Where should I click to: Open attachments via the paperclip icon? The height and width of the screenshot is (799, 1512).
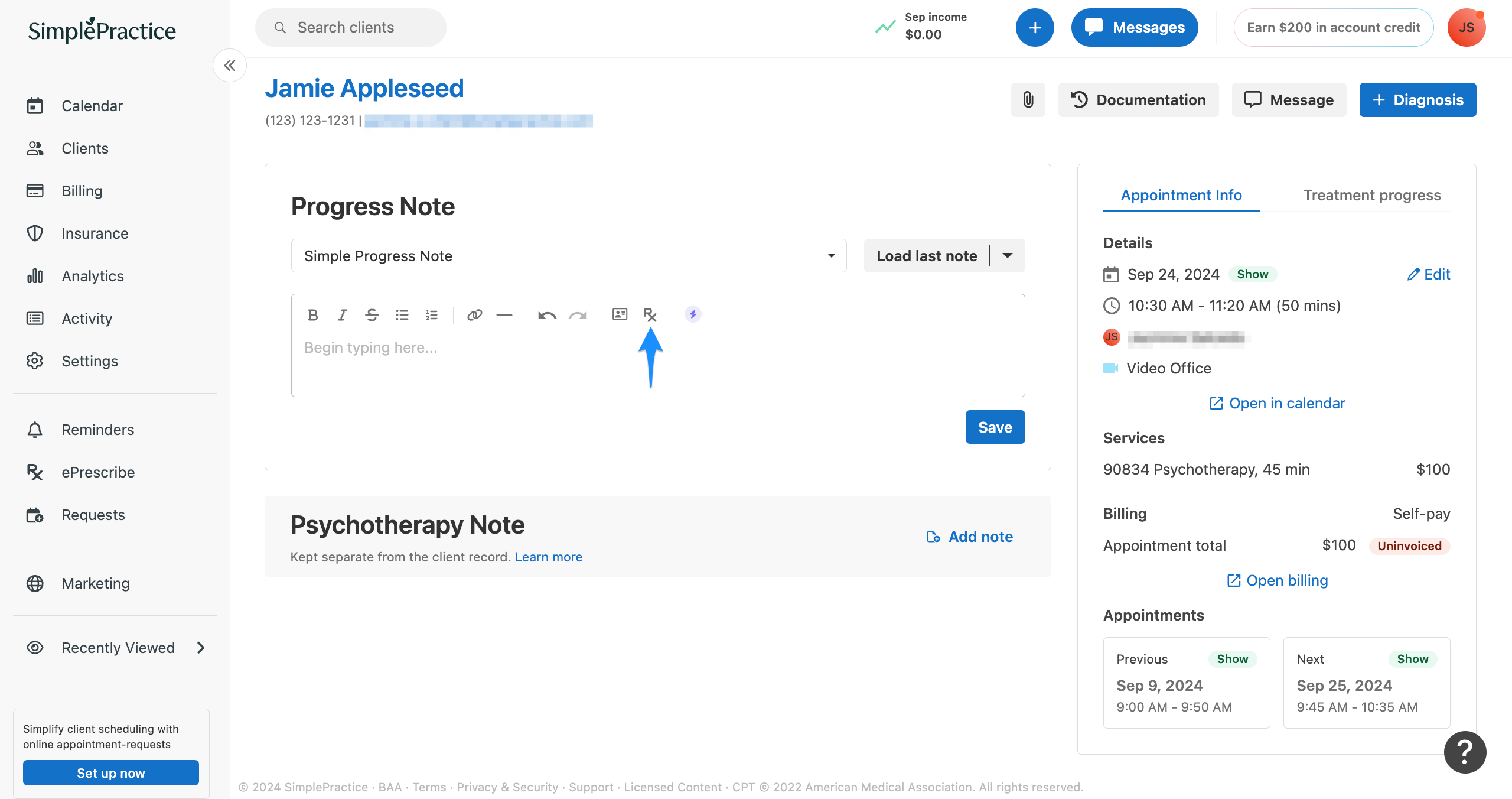pyautogui.click(x=1028, y=99)
